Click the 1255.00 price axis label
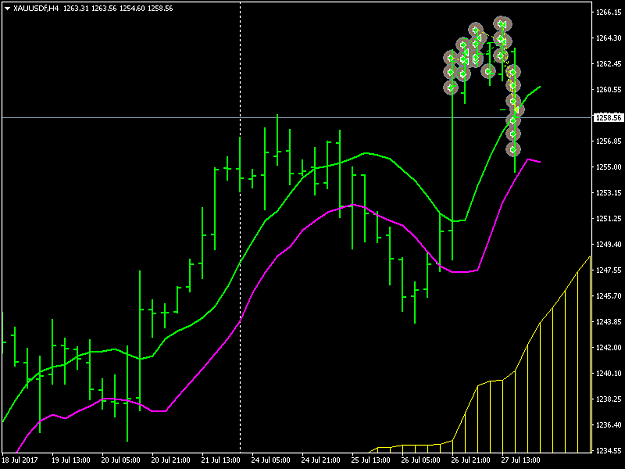Viewport: 625px width, 469px height. click(x=608, y=167)
